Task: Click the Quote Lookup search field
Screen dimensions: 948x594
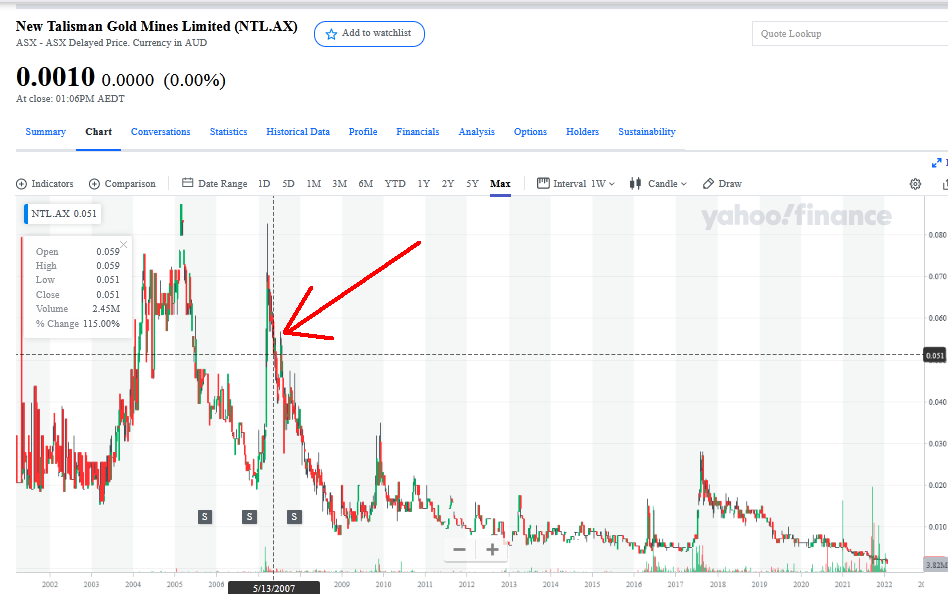Action: point(850,34)
